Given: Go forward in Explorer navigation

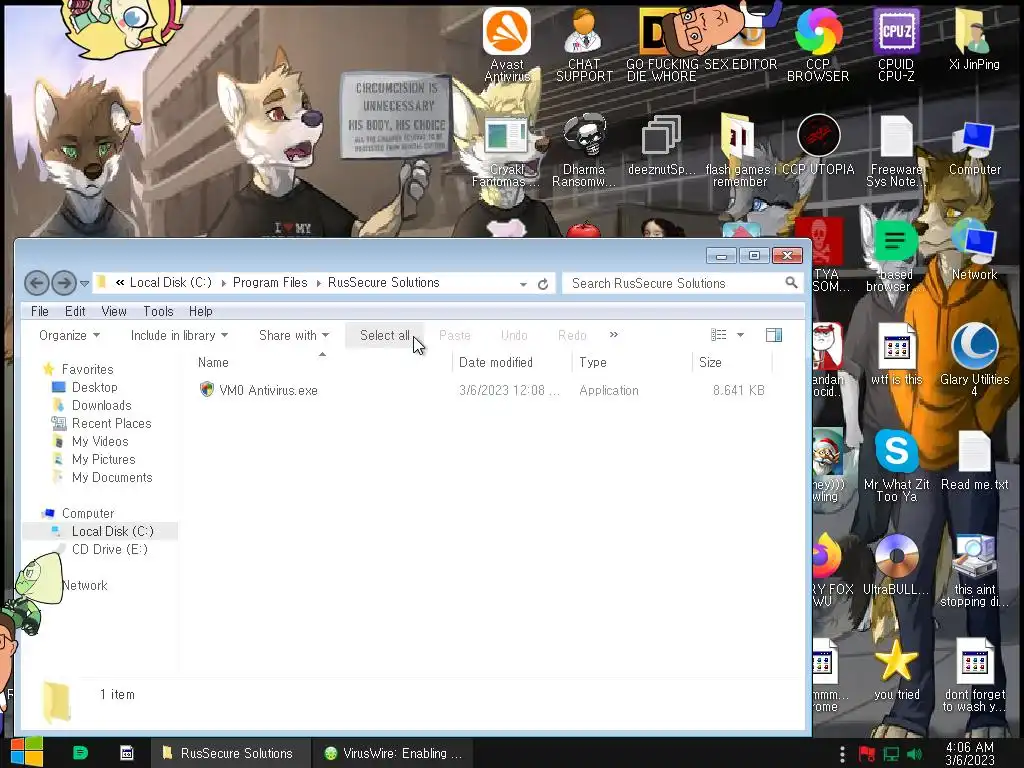Looking at the screenshot, I should [x=63, y=283].
